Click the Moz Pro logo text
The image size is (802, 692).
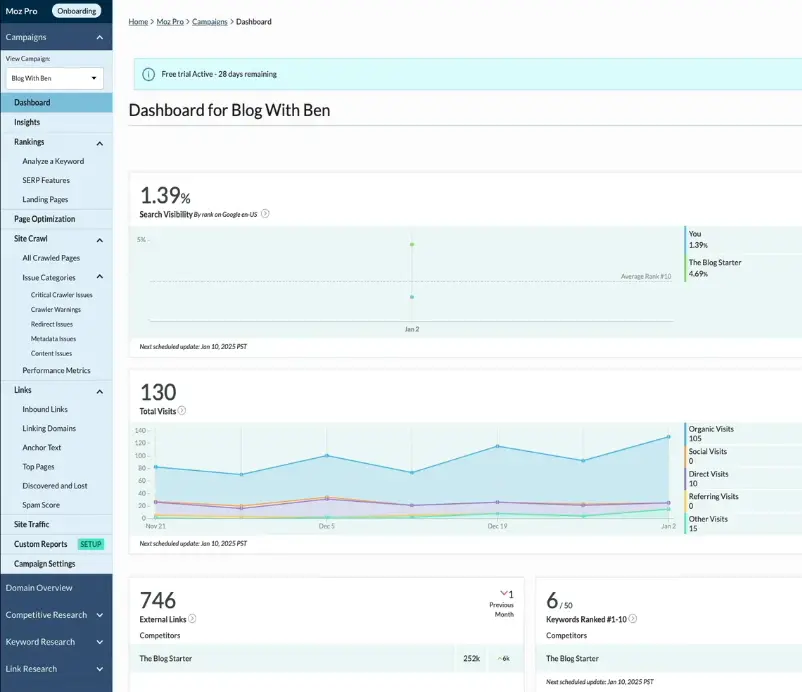[x=21, y=11]
